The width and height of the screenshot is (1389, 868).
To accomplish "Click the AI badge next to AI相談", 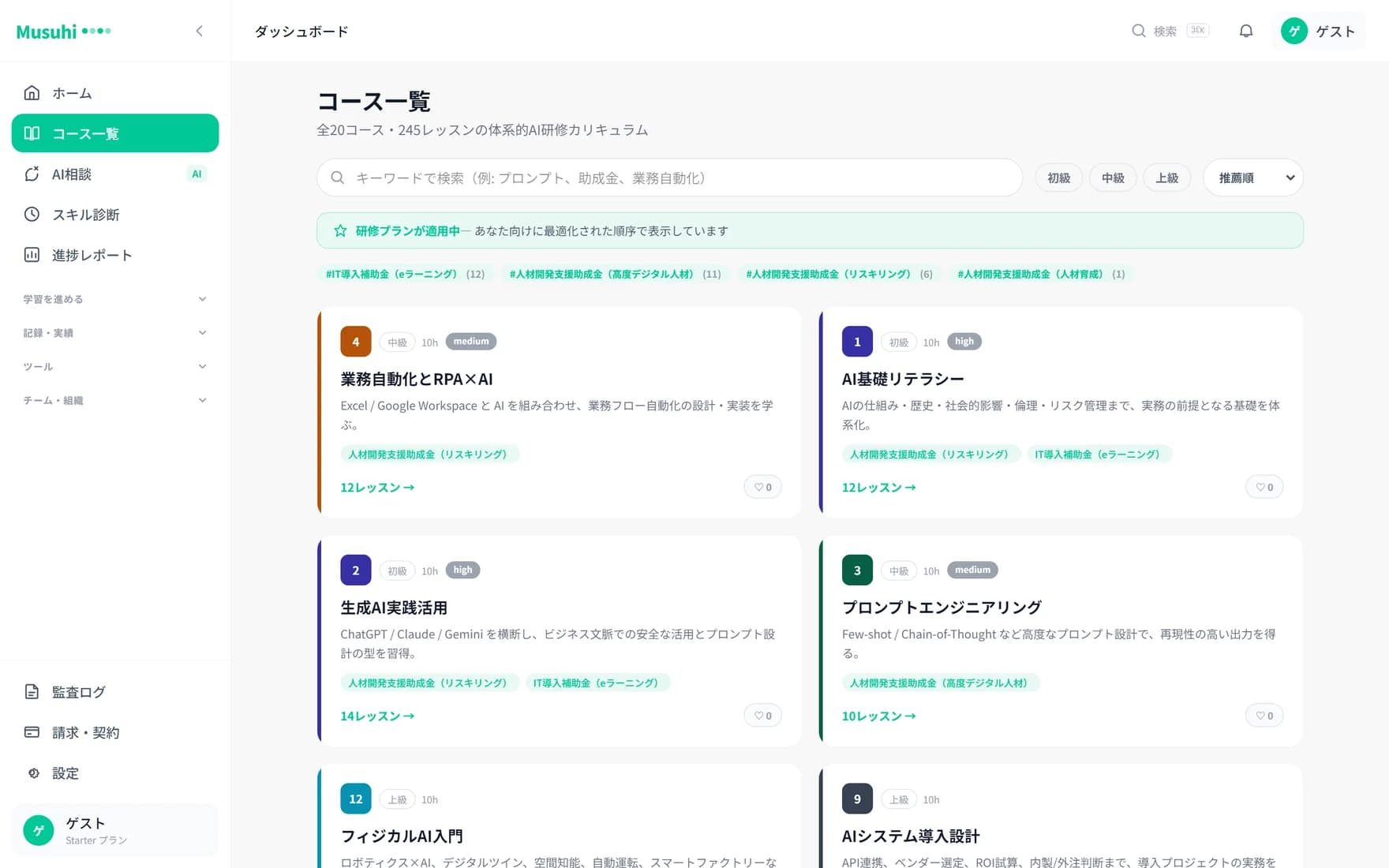I will (x=197, y=174).
